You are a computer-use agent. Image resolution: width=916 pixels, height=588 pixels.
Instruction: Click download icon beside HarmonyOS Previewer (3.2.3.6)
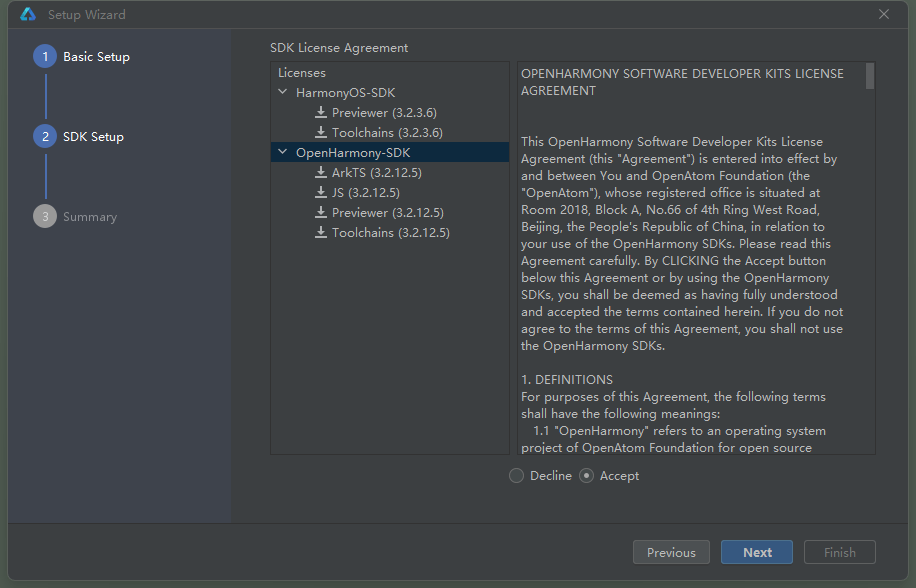pyautogui.click(x=321, y=113)
